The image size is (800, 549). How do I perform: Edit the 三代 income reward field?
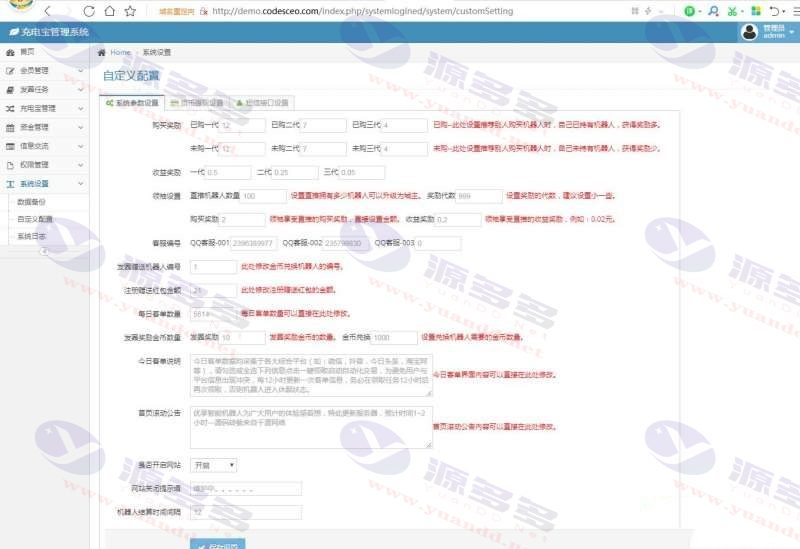point(362,173)
